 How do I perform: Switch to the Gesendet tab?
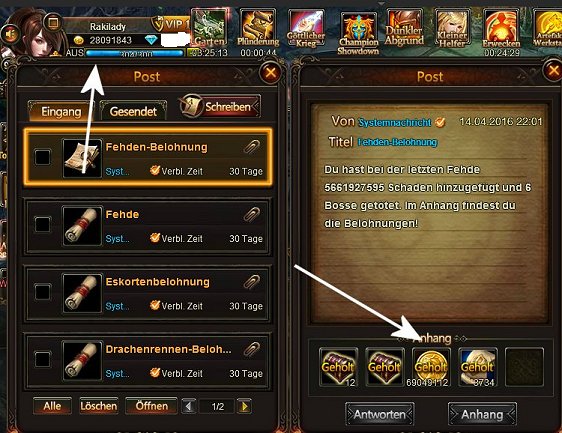tap(133, 111)
